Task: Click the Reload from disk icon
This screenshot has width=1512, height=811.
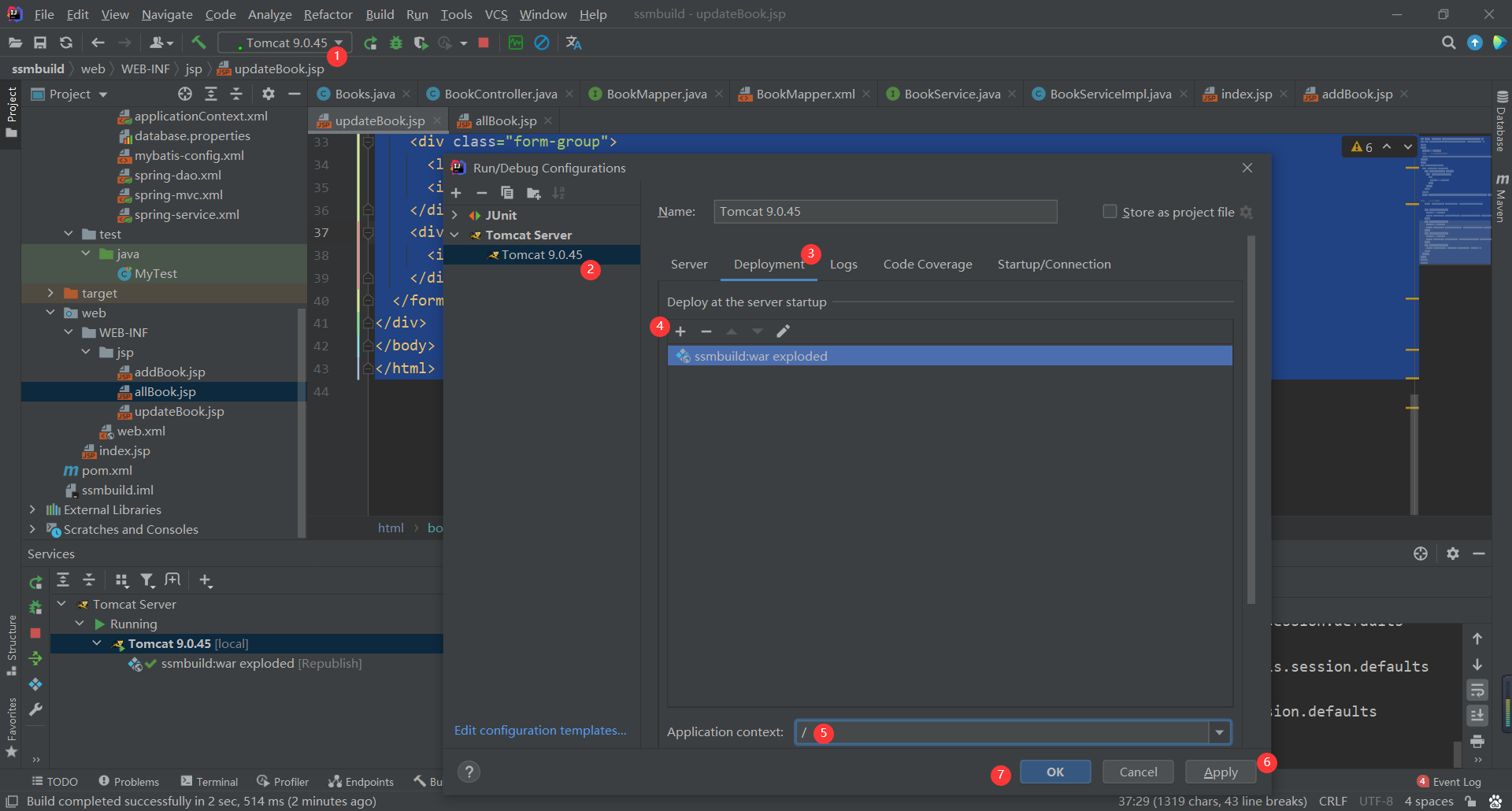Action: [x=66, y=43]
